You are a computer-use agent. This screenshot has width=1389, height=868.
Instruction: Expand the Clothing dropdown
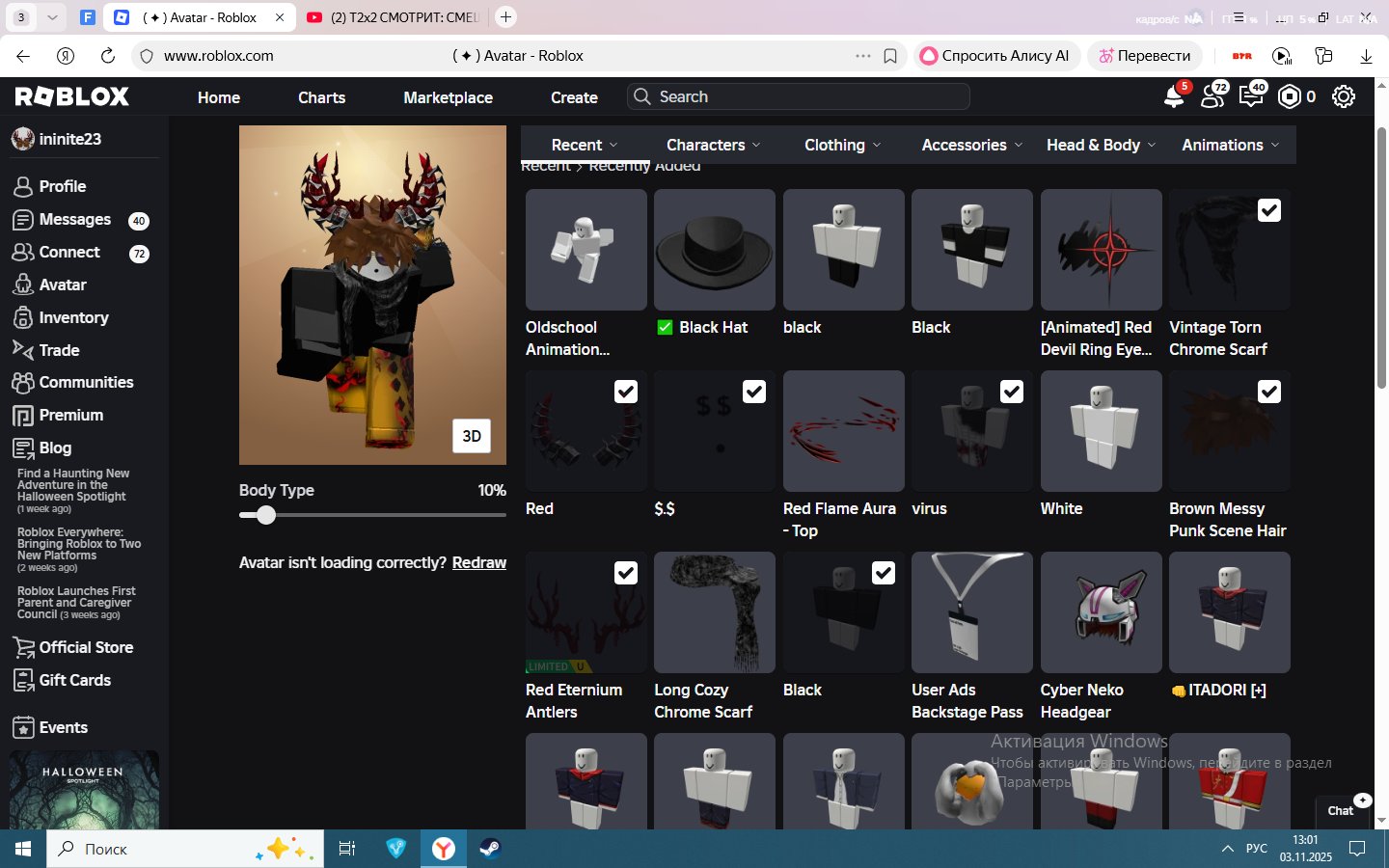pyautogui.click(x=843, y=145)
